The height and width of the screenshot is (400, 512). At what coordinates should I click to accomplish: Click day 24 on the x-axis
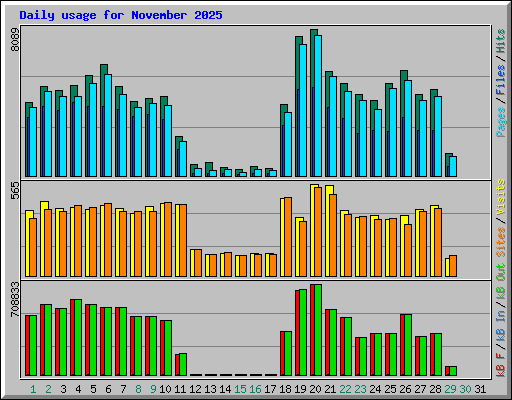coord(375,389)
